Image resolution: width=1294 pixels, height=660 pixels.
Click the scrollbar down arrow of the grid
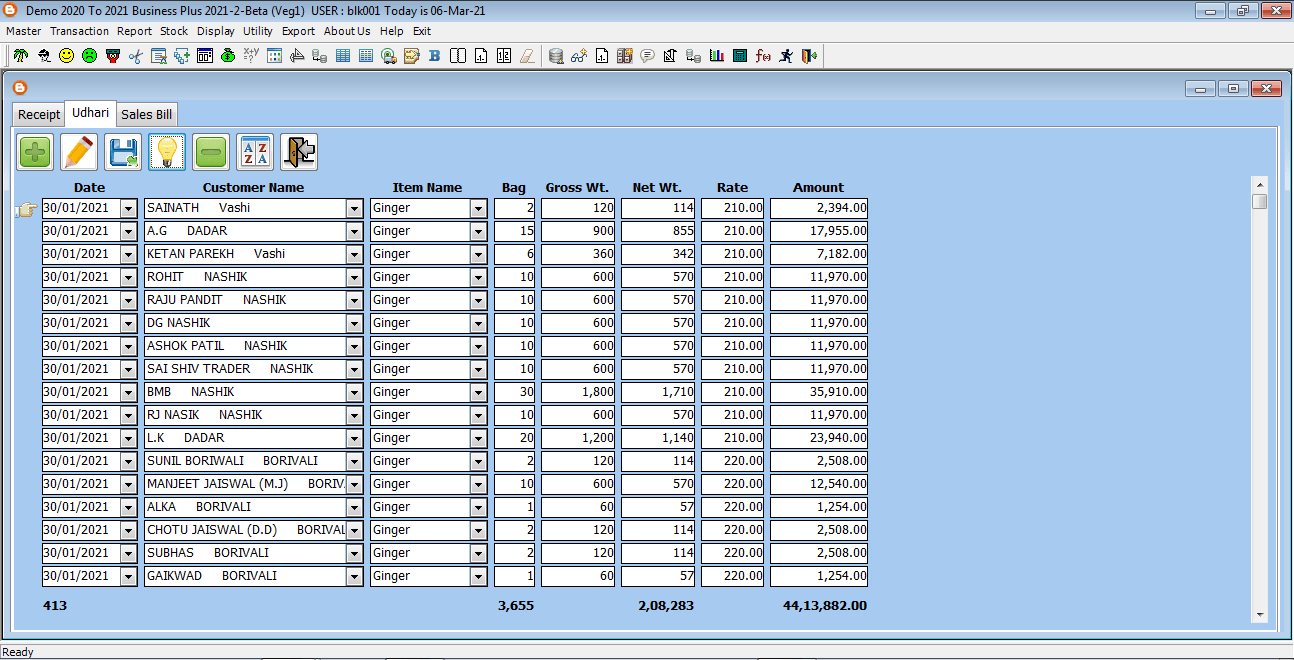1260,614
